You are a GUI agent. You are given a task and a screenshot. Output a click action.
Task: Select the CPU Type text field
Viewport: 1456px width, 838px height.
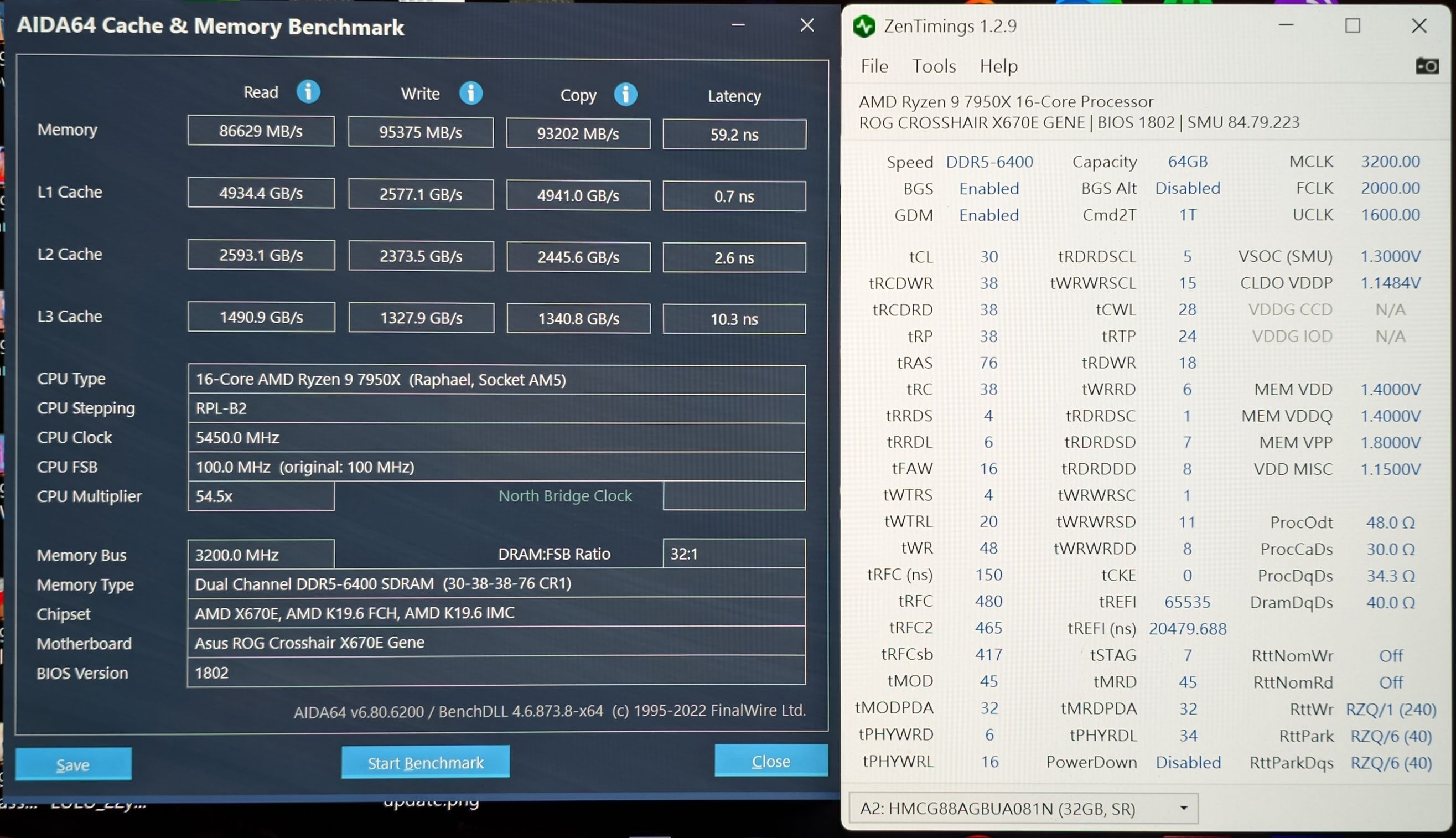(496, 380)
